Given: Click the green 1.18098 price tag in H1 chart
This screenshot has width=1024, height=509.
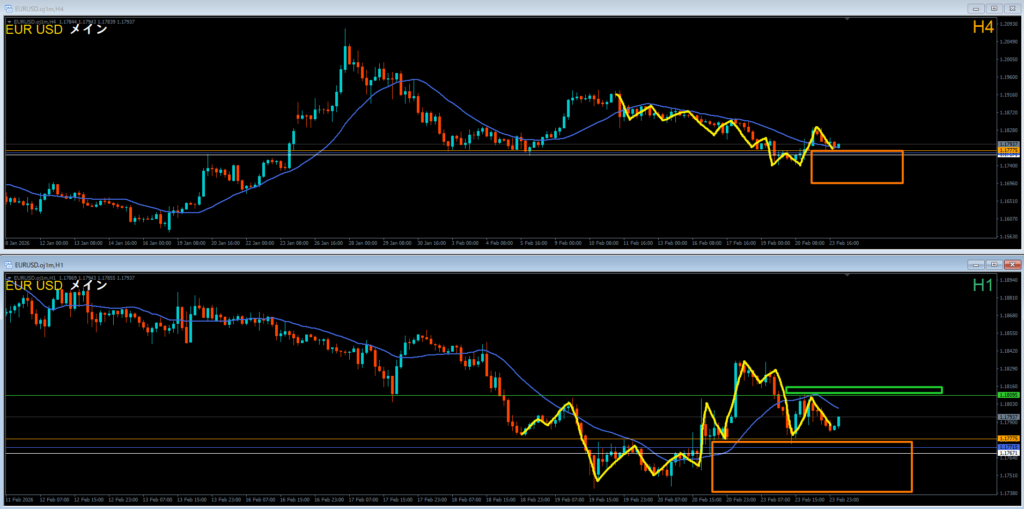Looking at the screenshot, I should point(1009,395).
